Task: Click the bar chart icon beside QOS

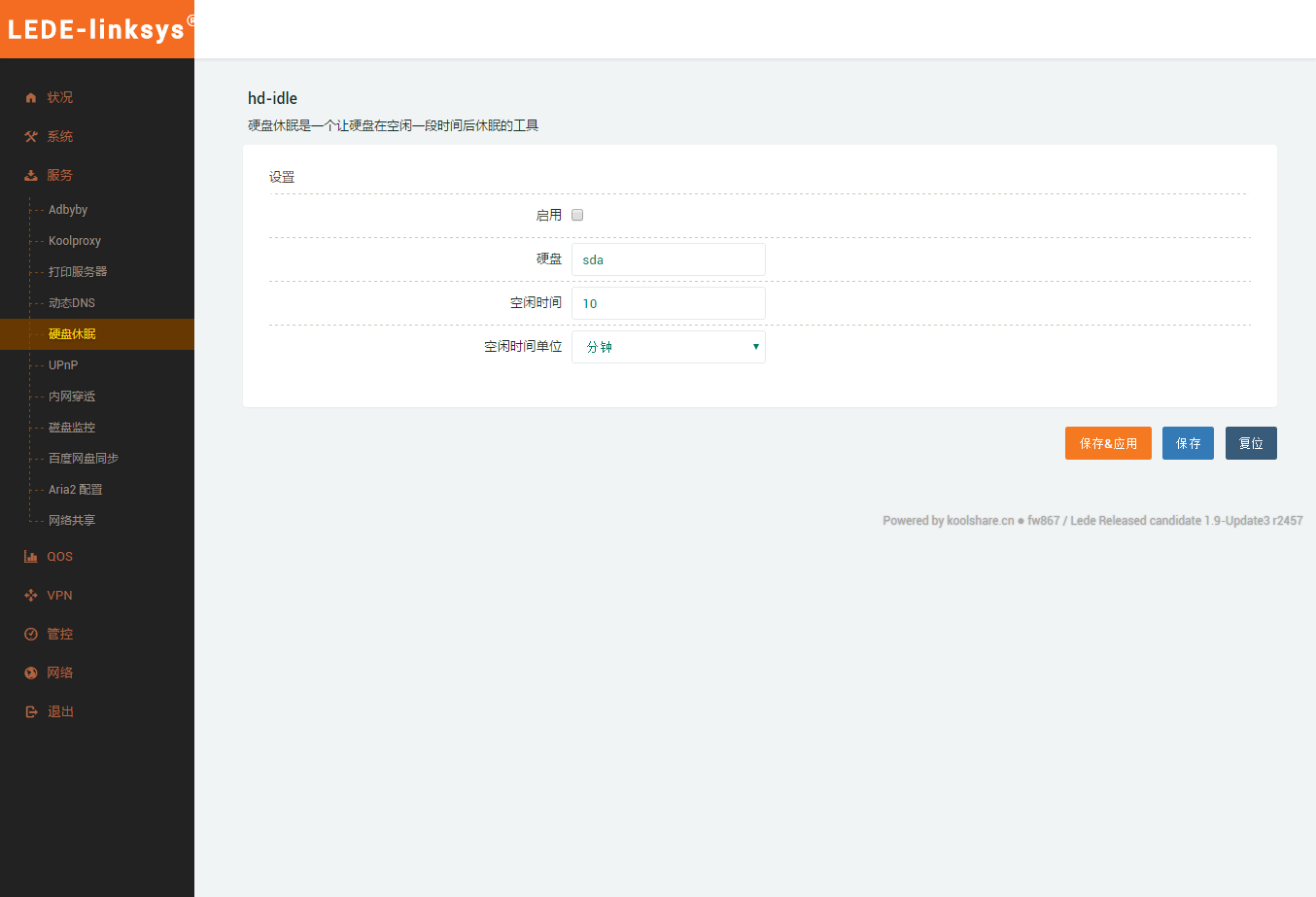Action: 31,557
